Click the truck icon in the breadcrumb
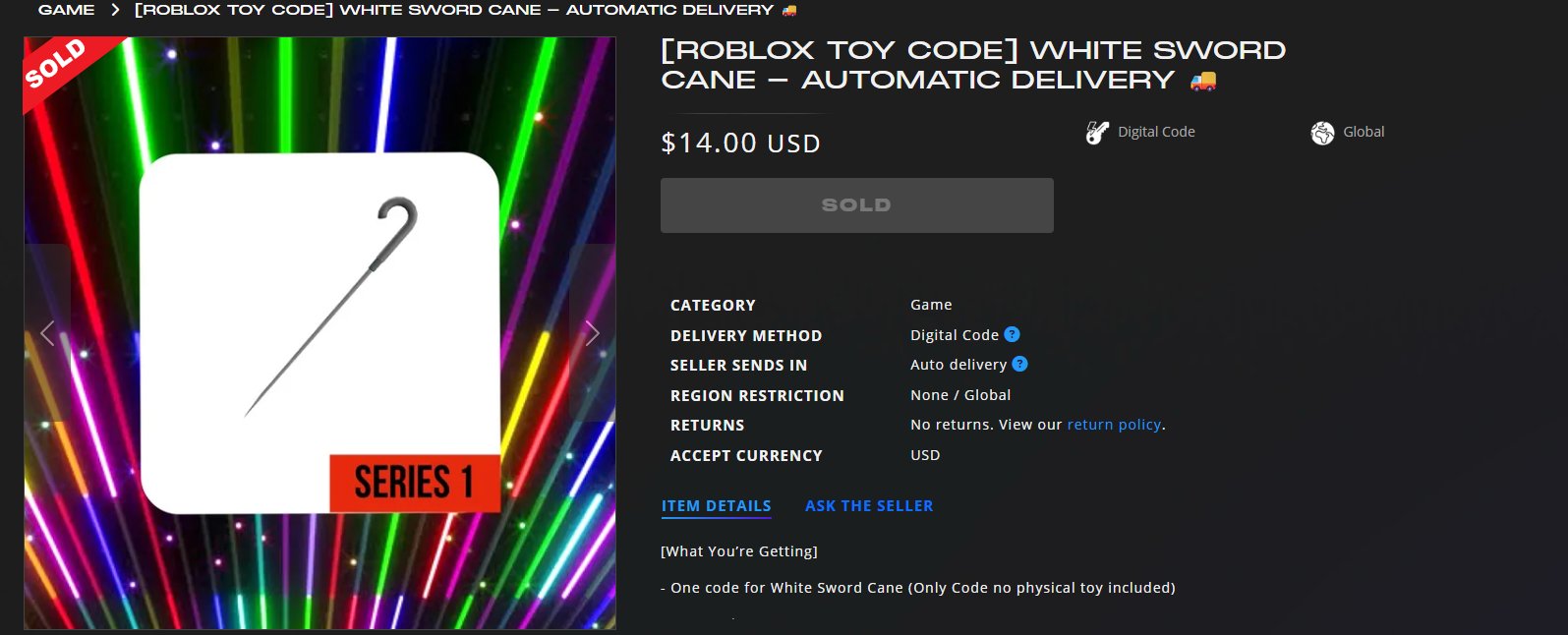Image resolution: width=1568 pixels, height=635 pixels. pos(789,10)
